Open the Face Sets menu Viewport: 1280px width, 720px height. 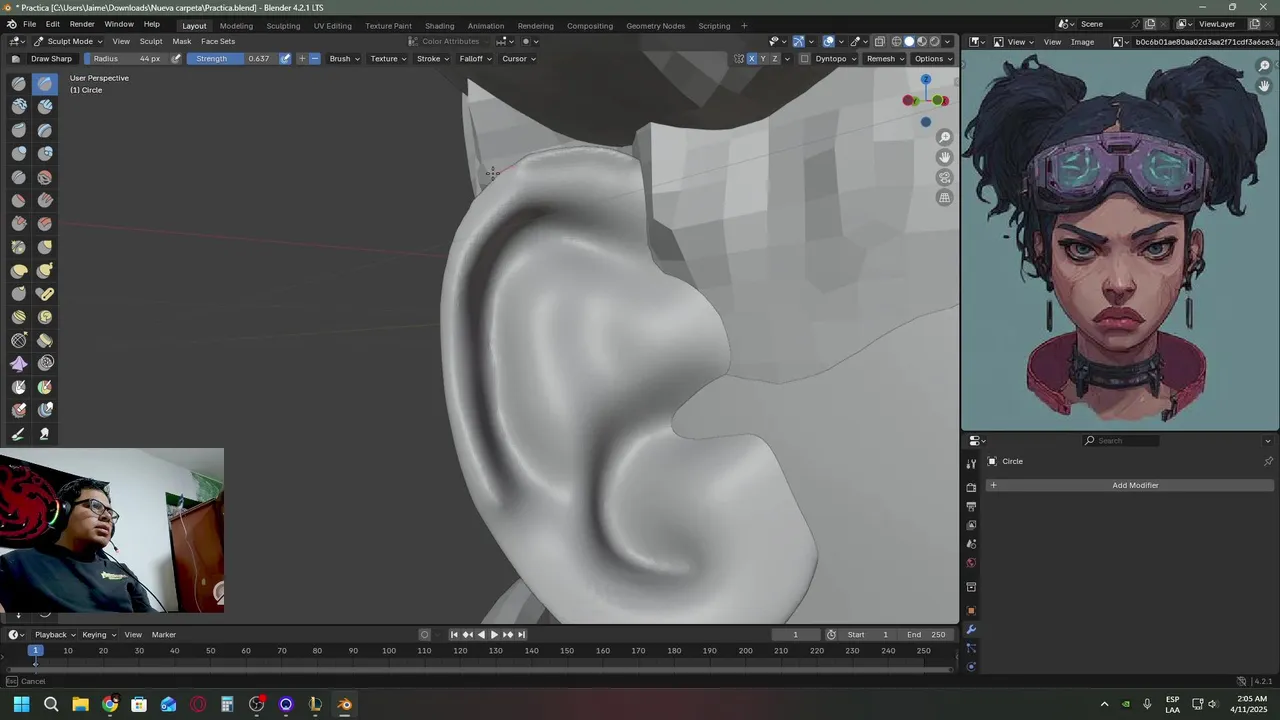[x=218, y=41]
